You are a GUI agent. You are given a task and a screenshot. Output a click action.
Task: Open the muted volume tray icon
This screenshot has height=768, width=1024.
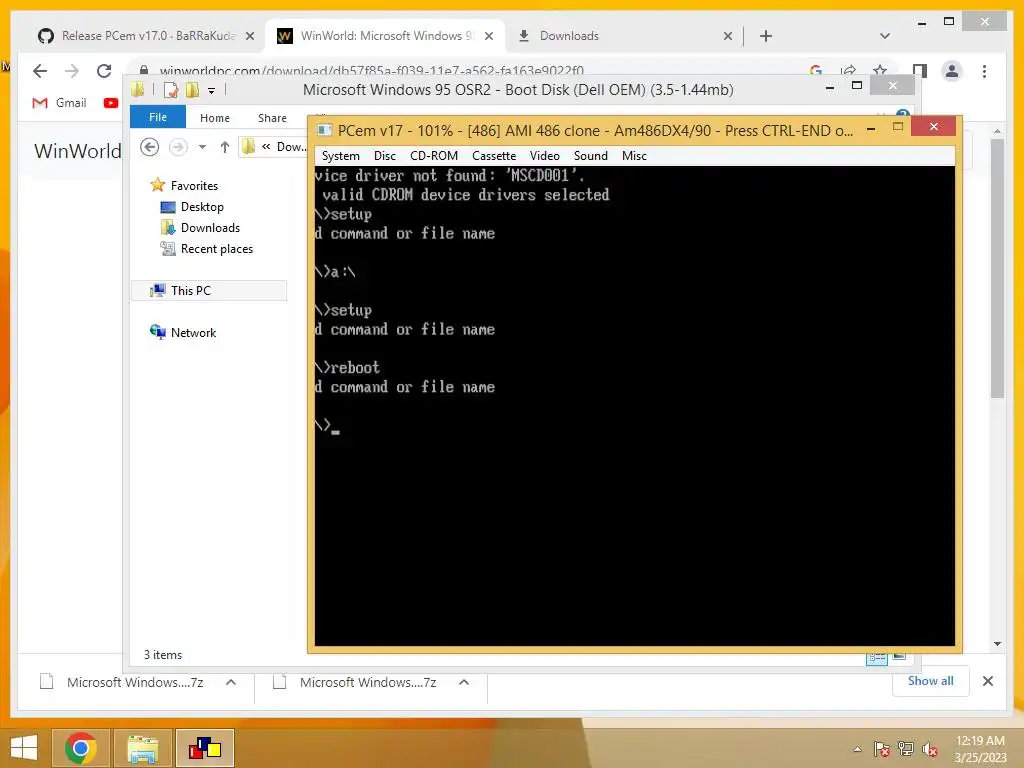pos(930,749)
